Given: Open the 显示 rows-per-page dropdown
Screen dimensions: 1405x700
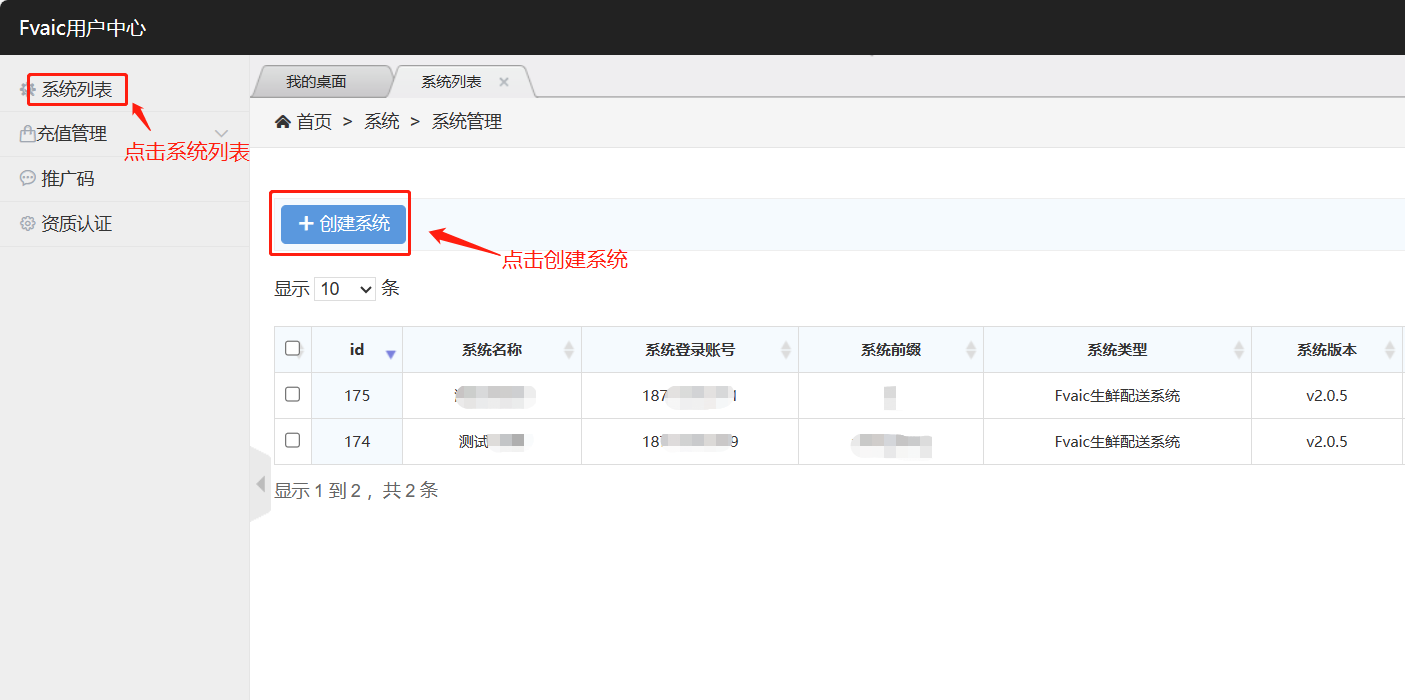Looking at the screenshot, I should pyautogui.click(x=345, y=289).
